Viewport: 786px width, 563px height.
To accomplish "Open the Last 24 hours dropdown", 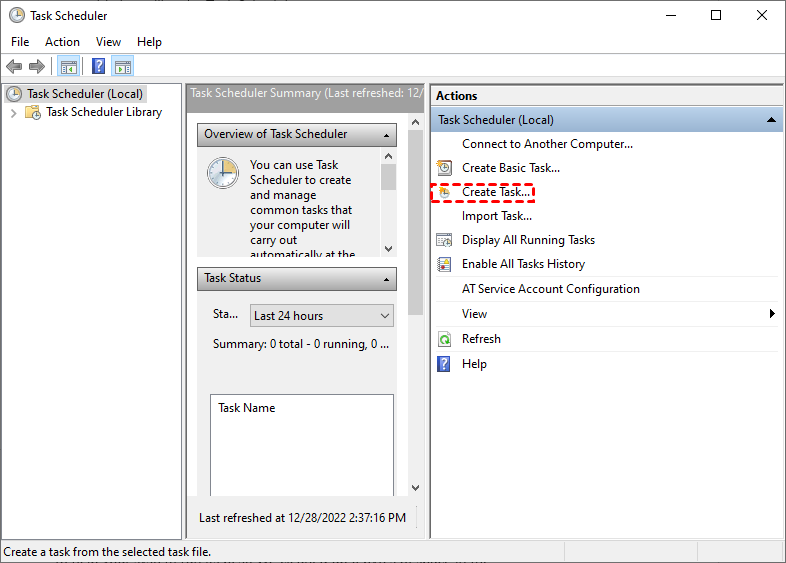I will (321, 316).
